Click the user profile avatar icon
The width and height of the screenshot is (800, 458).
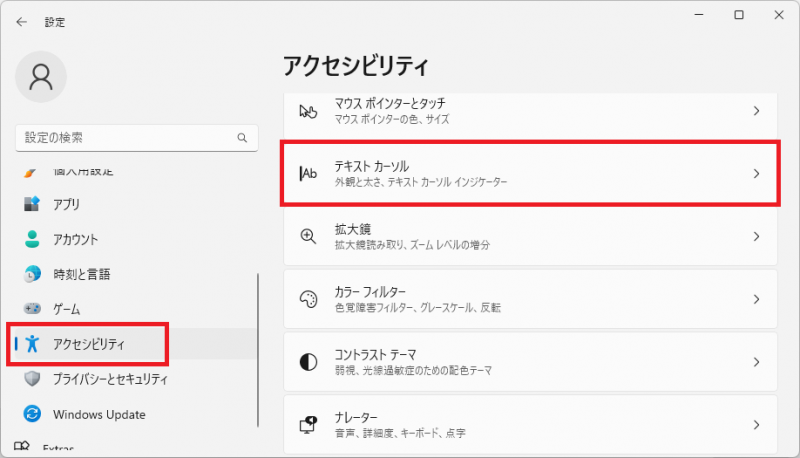(41, 77)
